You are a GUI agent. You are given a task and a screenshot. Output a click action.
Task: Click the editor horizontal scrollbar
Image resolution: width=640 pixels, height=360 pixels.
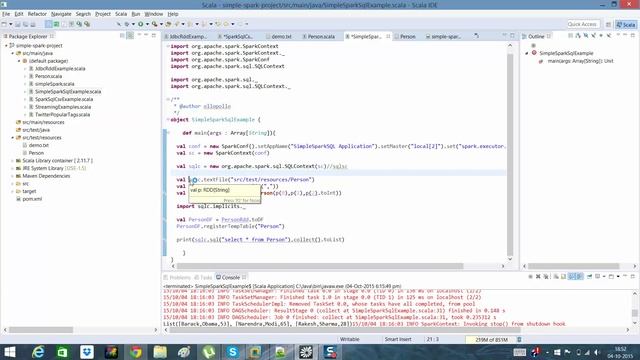[x=320, y=266]
